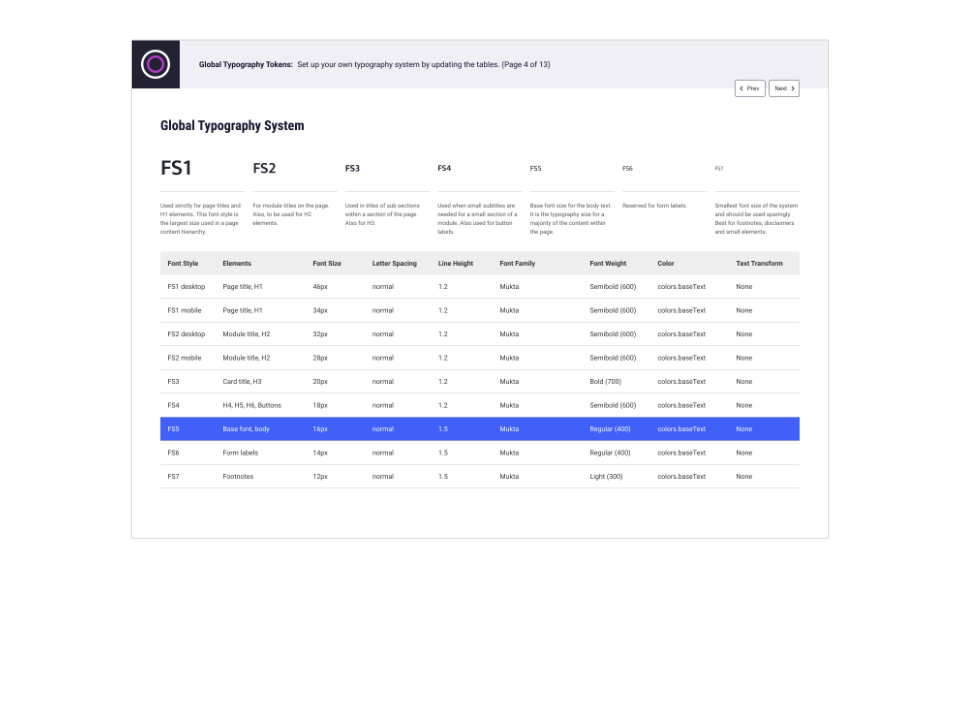Select the FS1 desktop row
This screenshot has height=720, width=960.
479,287
